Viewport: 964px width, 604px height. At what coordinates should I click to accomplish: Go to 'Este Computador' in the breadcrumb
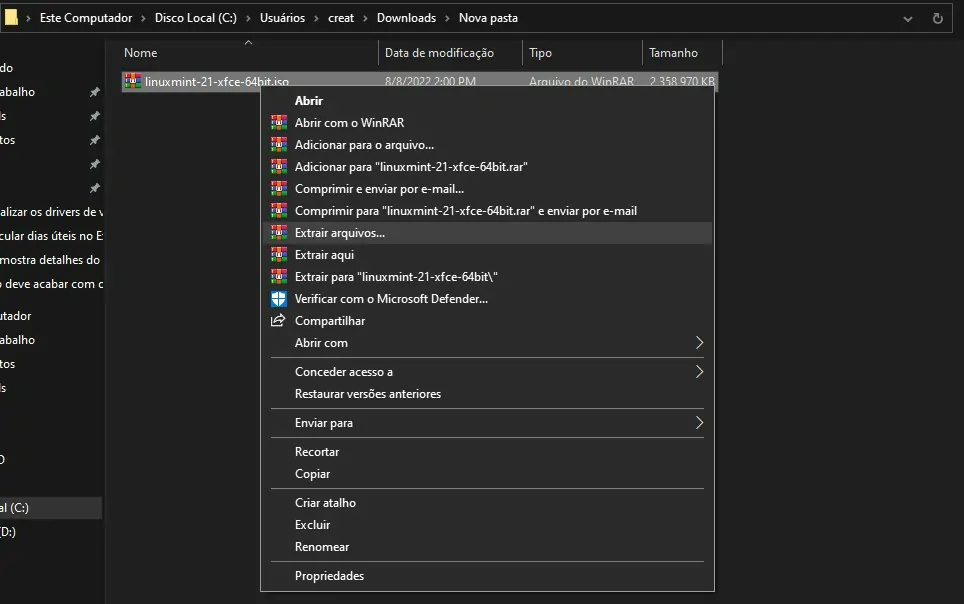86,18
